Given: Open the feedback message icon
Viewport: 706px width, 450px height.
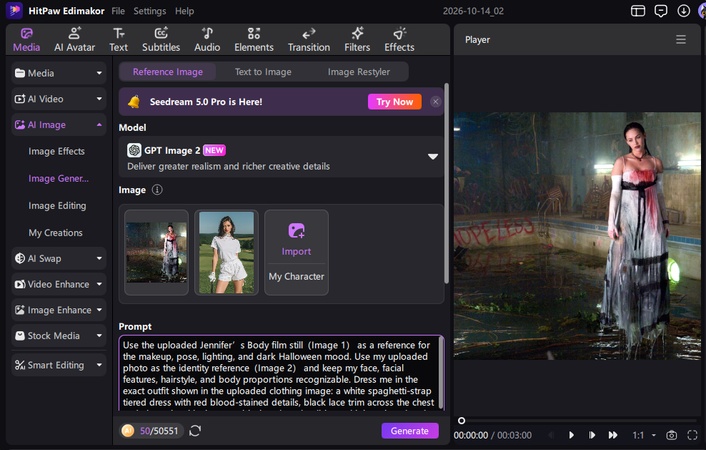Looking at the screenshot, I should tap(661, 11).
